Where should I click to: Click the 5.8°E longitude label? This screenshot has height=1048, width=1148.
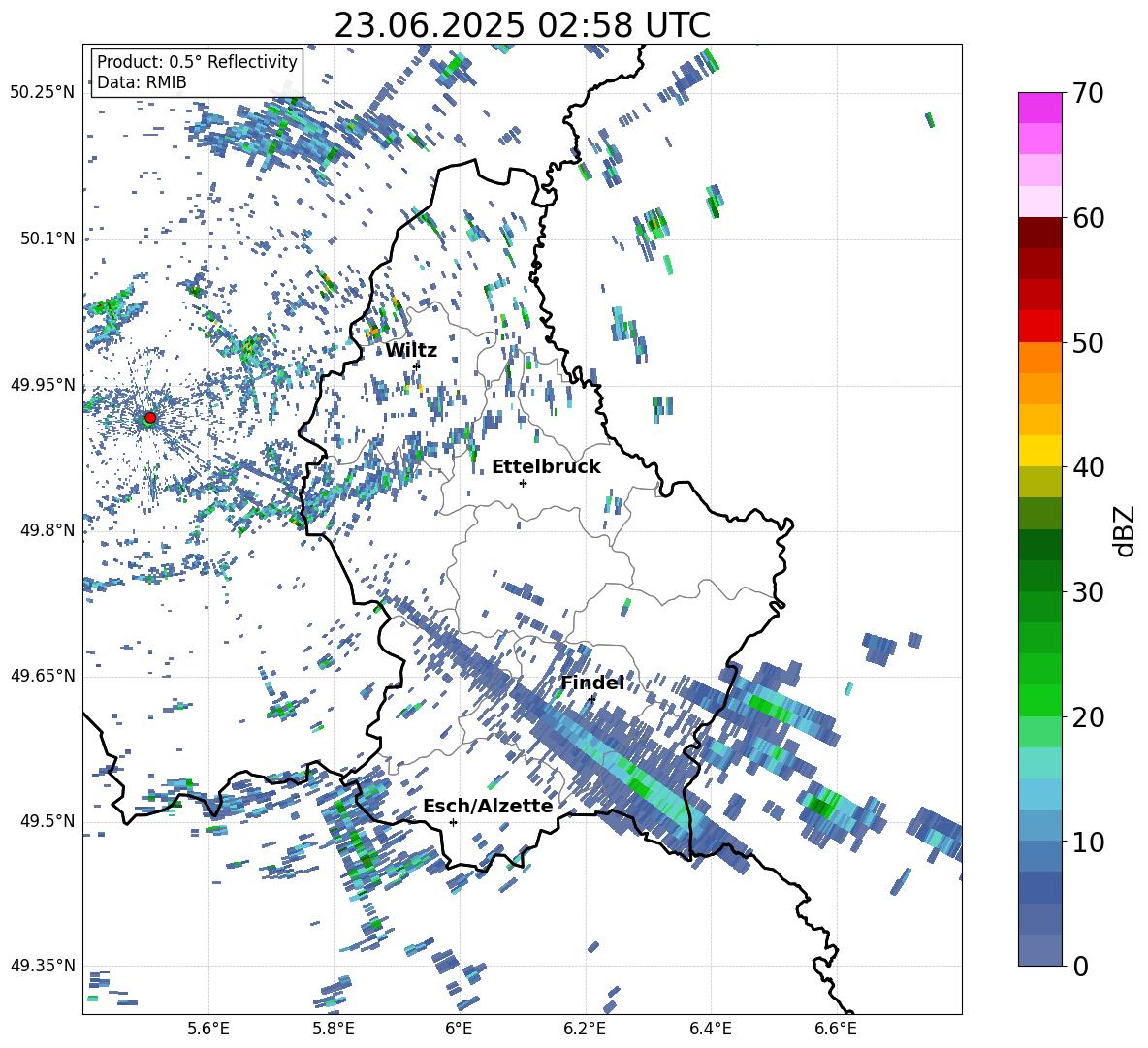tap(334, 1029)
